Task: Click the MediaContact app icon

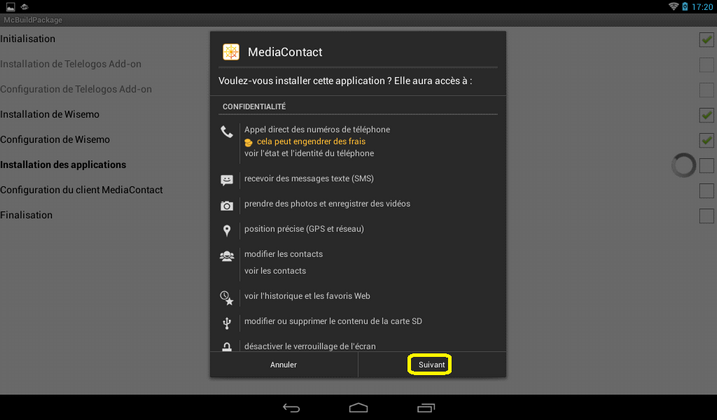Action: pos(231,52)
